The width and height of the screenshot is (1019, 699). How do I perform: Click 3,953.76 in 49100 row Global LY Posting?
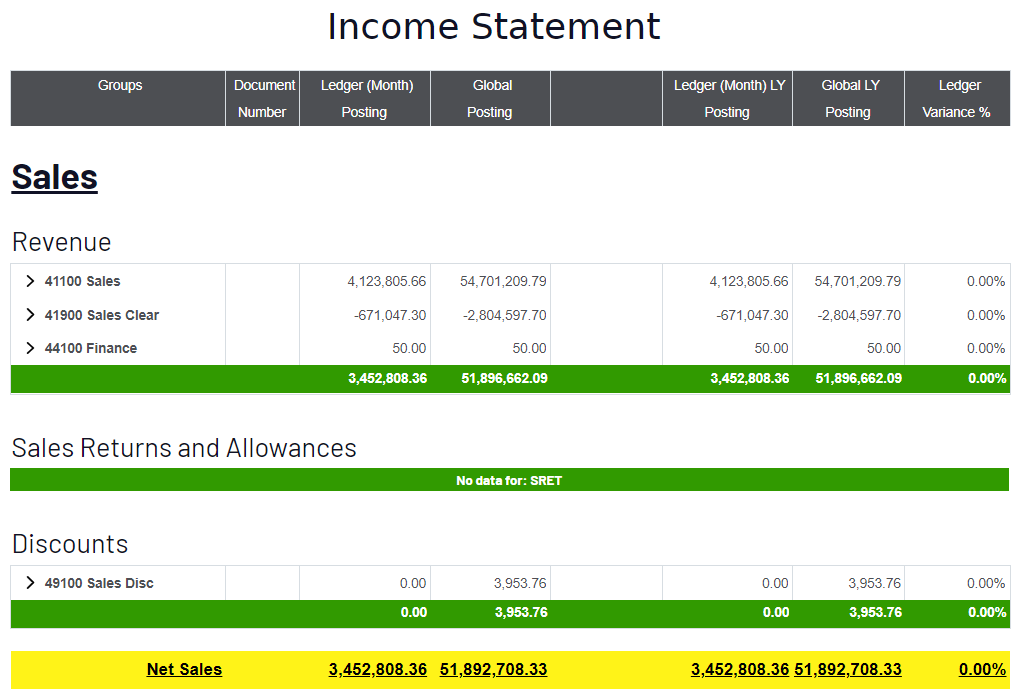point(875,583)
